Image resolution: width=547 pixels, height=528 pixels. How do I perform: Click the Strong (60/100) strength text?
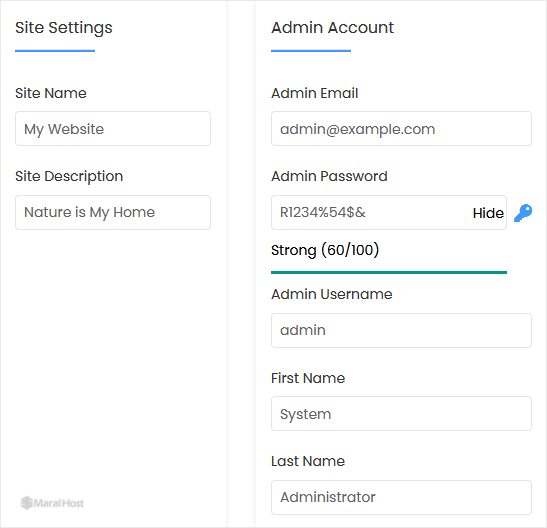325,250
